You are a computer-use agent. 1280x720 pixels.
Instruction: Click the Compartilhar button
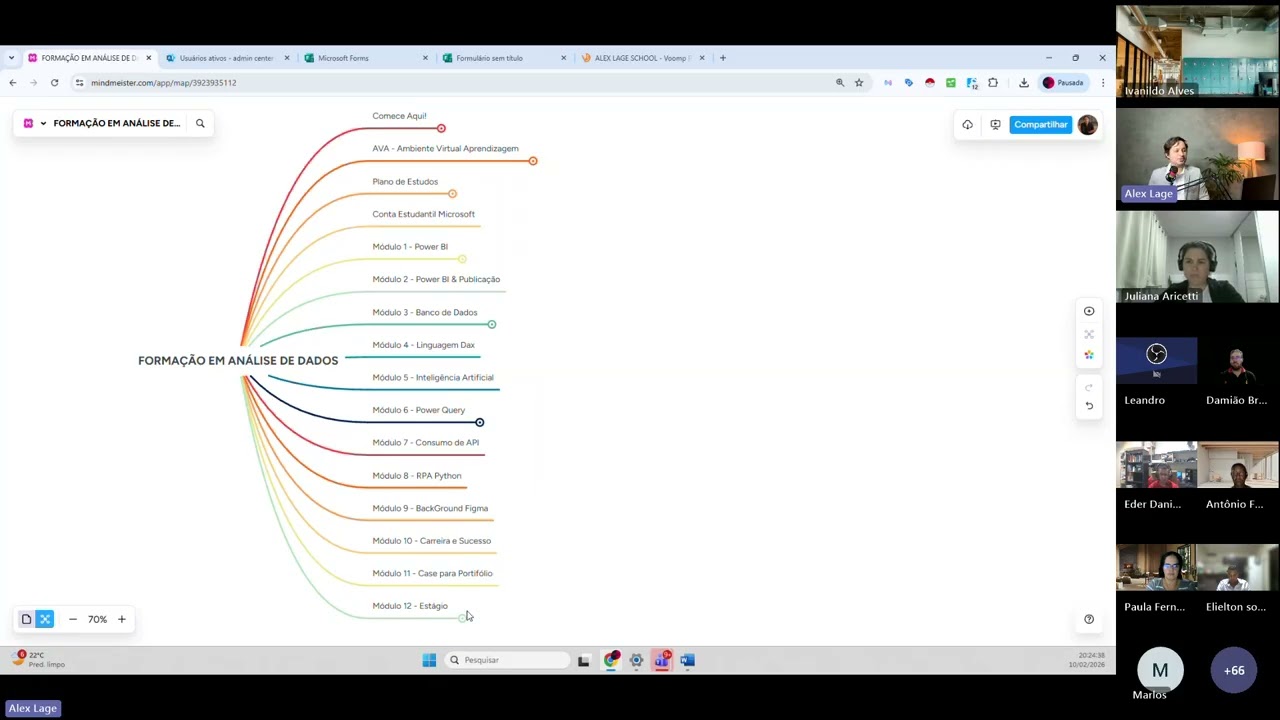click(x=1040, y=125)
